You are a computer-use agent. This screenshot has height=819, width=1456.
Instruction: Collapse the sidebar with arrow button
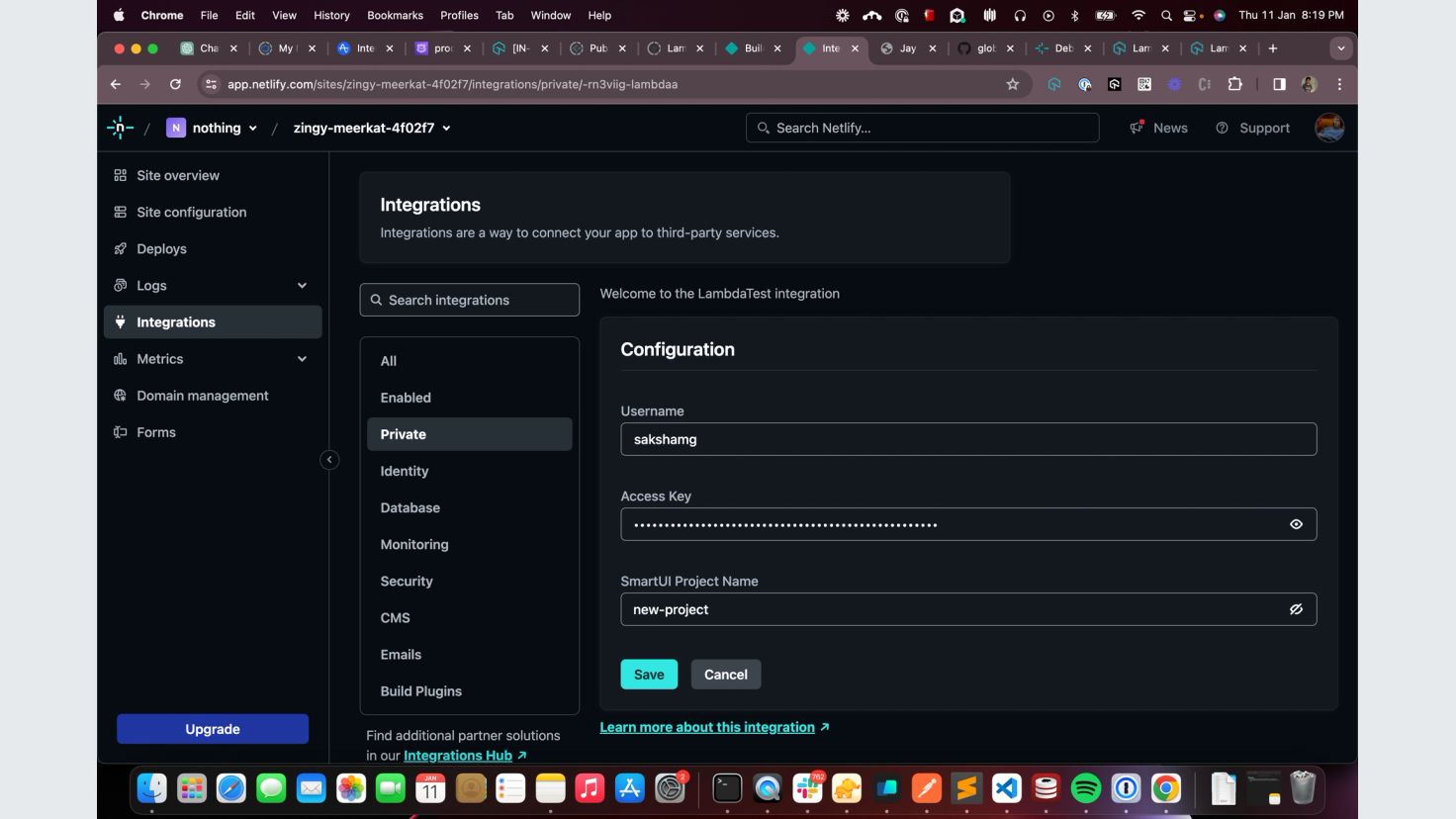329,459
